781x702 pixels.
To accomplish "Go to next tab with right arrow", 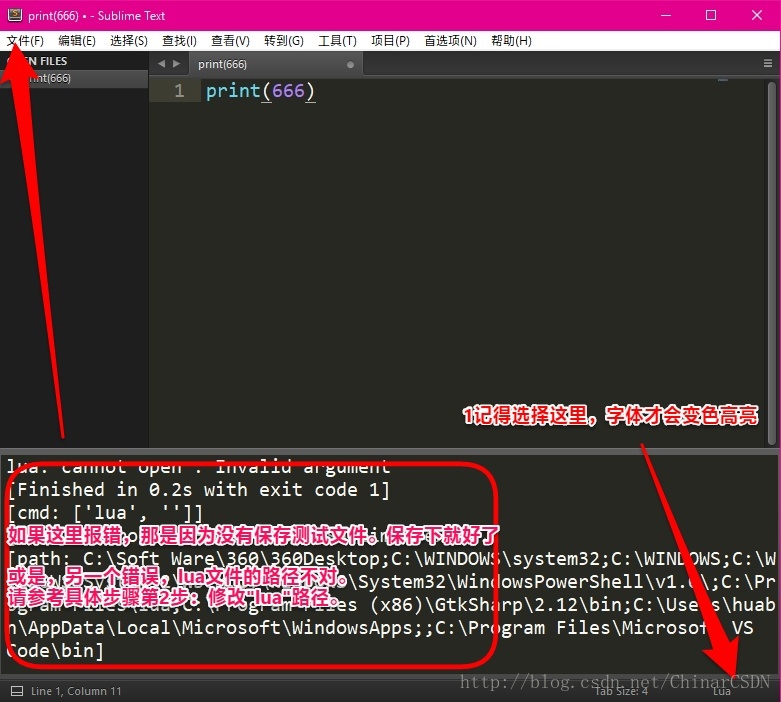I will coord(176,64).
